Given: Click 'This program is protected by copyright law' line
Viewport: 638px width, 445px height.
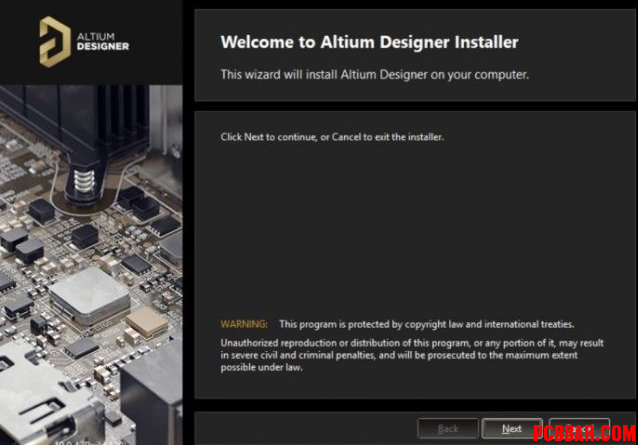Looking at the screenshot, I should (x=426, y=324).
